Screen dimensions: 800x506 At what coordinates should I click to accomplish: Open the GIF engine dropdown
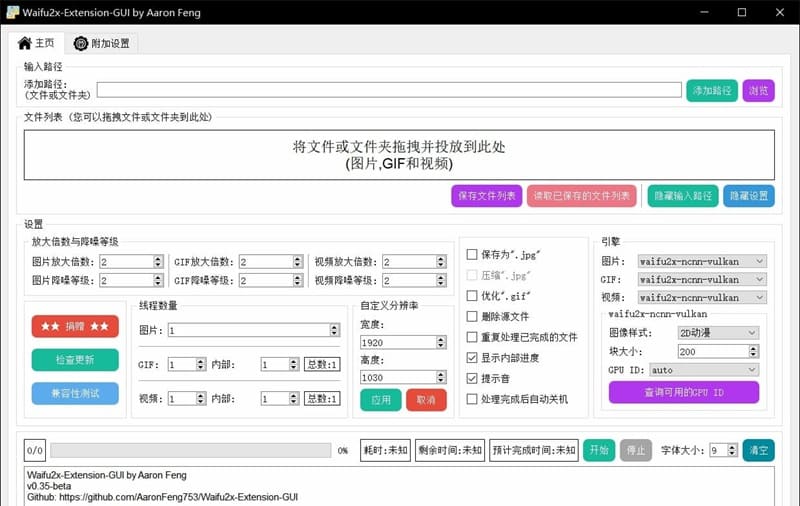click(x=702, y=280)
